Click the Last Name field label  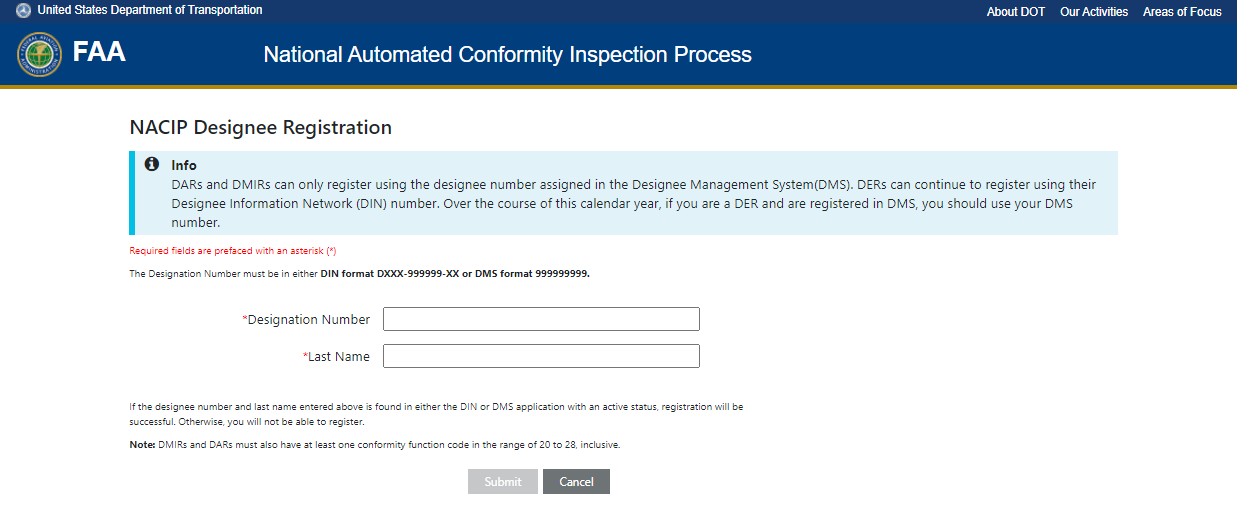338,357
